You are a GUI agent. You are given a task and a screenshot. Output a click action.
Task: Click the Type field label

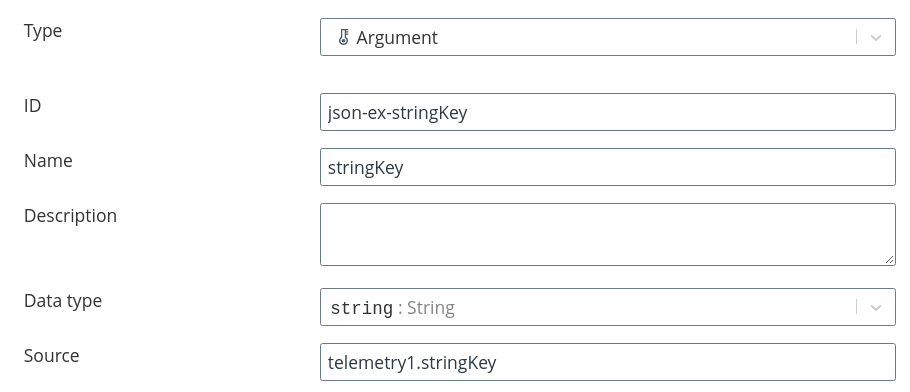[43, 31]
